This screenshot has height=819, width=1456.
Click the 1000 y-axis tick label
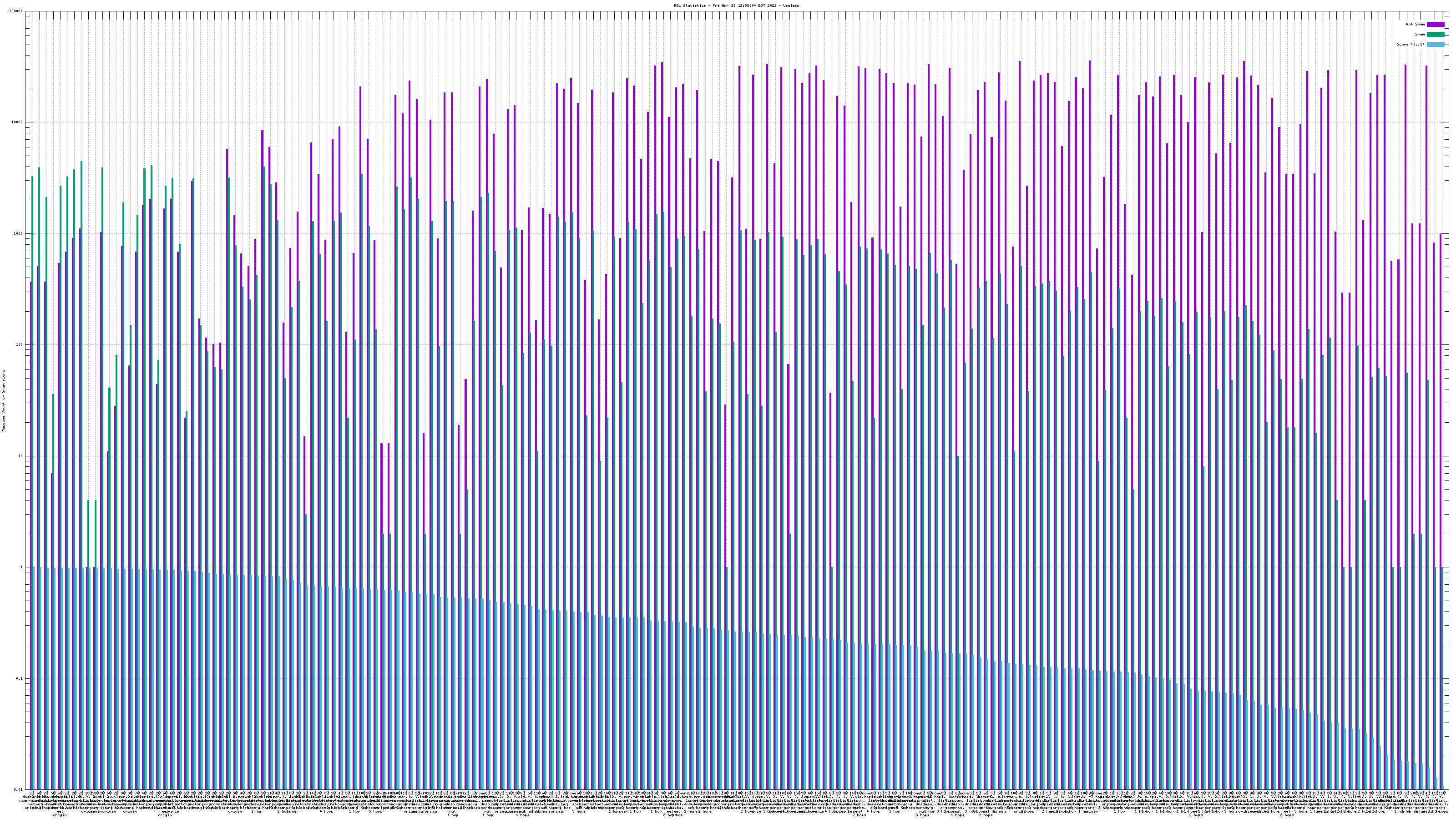[19, 233]
